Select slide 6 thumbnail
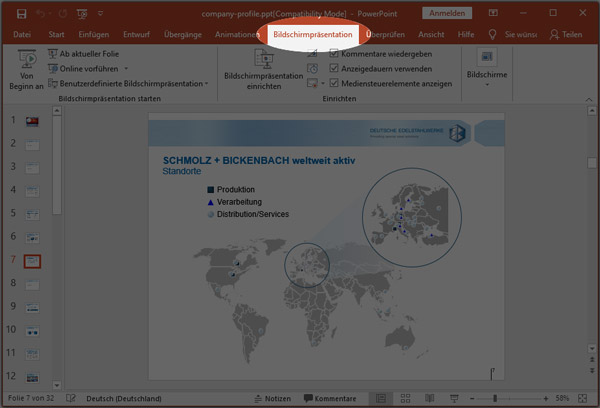 pos(32,238)
